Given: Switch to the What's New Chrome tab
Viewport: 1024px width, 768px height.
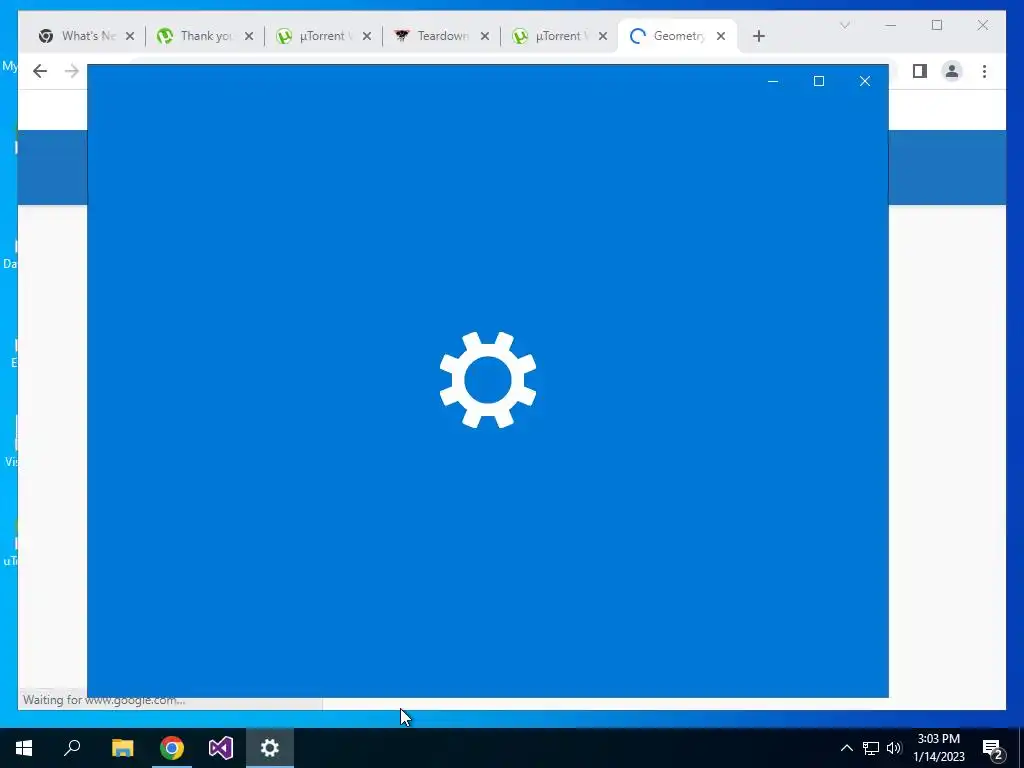Looking at the screenshot, I should (78, 36).
